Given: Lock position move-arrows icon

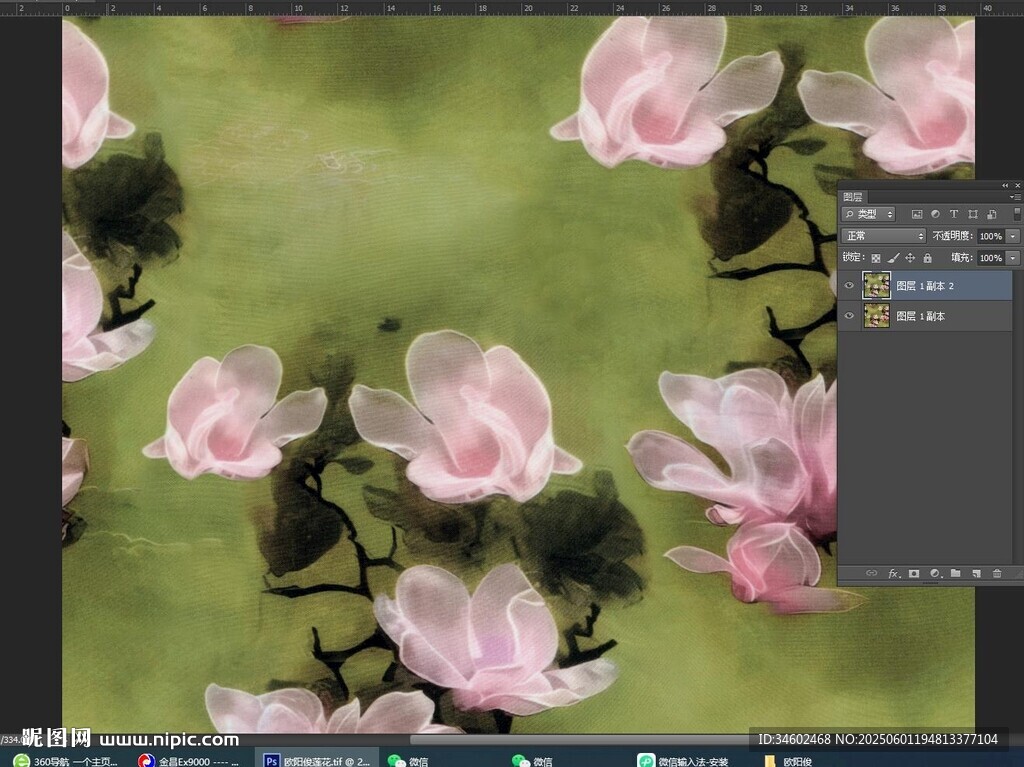Looking at the screenshot, I should 910,258.
